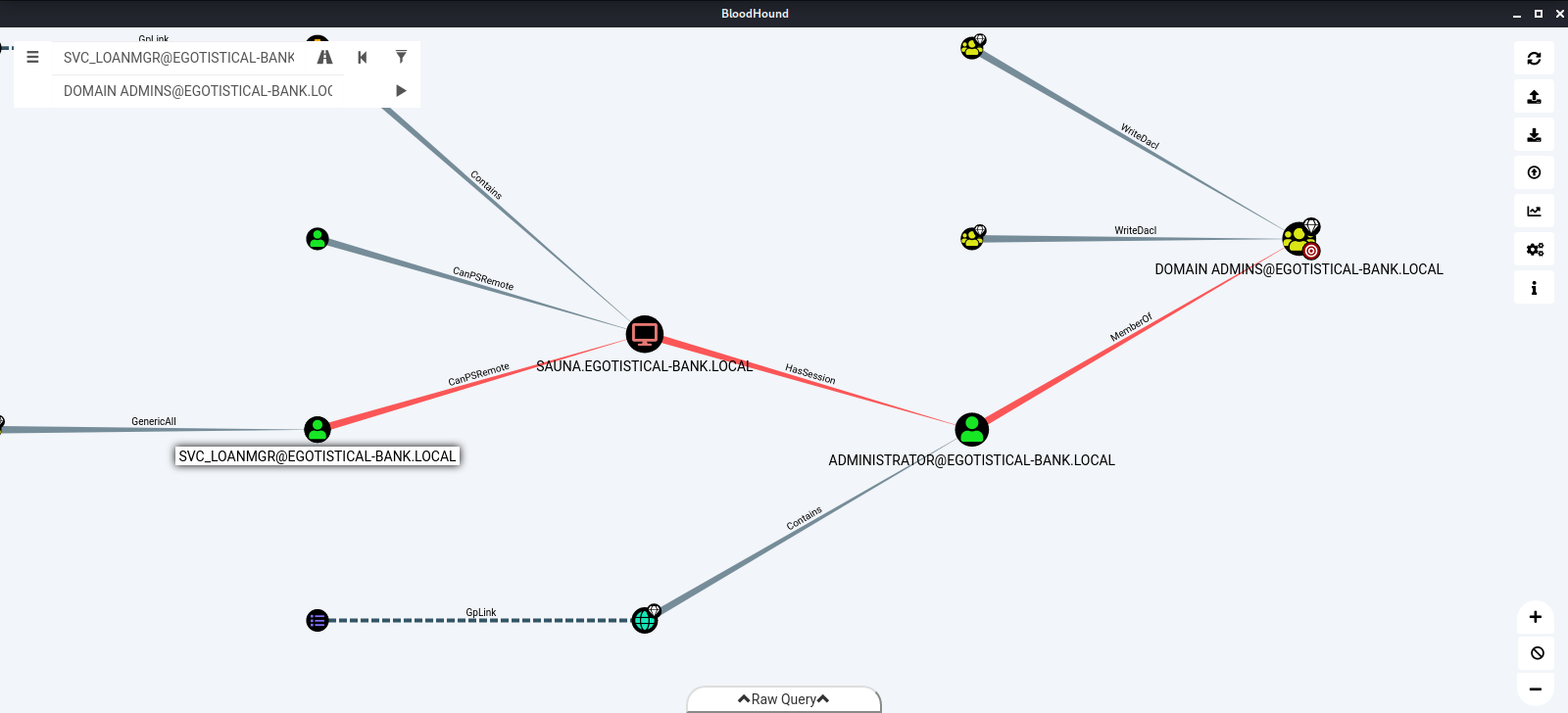Click the horizontal WriteDacl edge label

point(1135,230)
